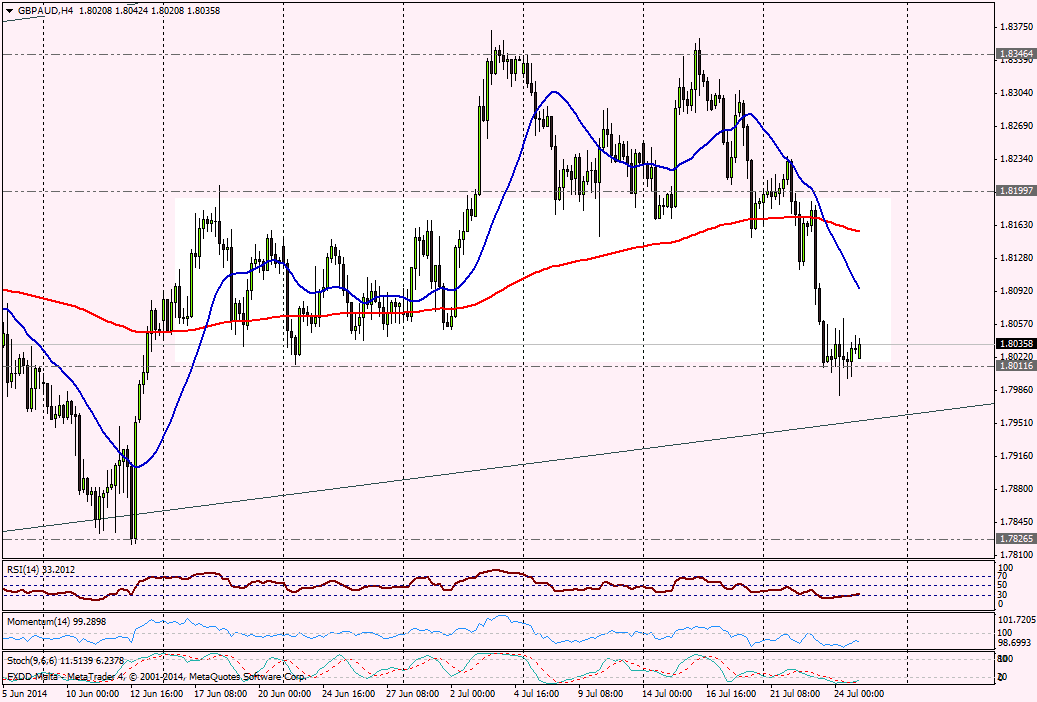The width and height of the screenshot is (1037, 702).
Task: Click the 1.83750 value on the price scale
Action: (1015, 26)
